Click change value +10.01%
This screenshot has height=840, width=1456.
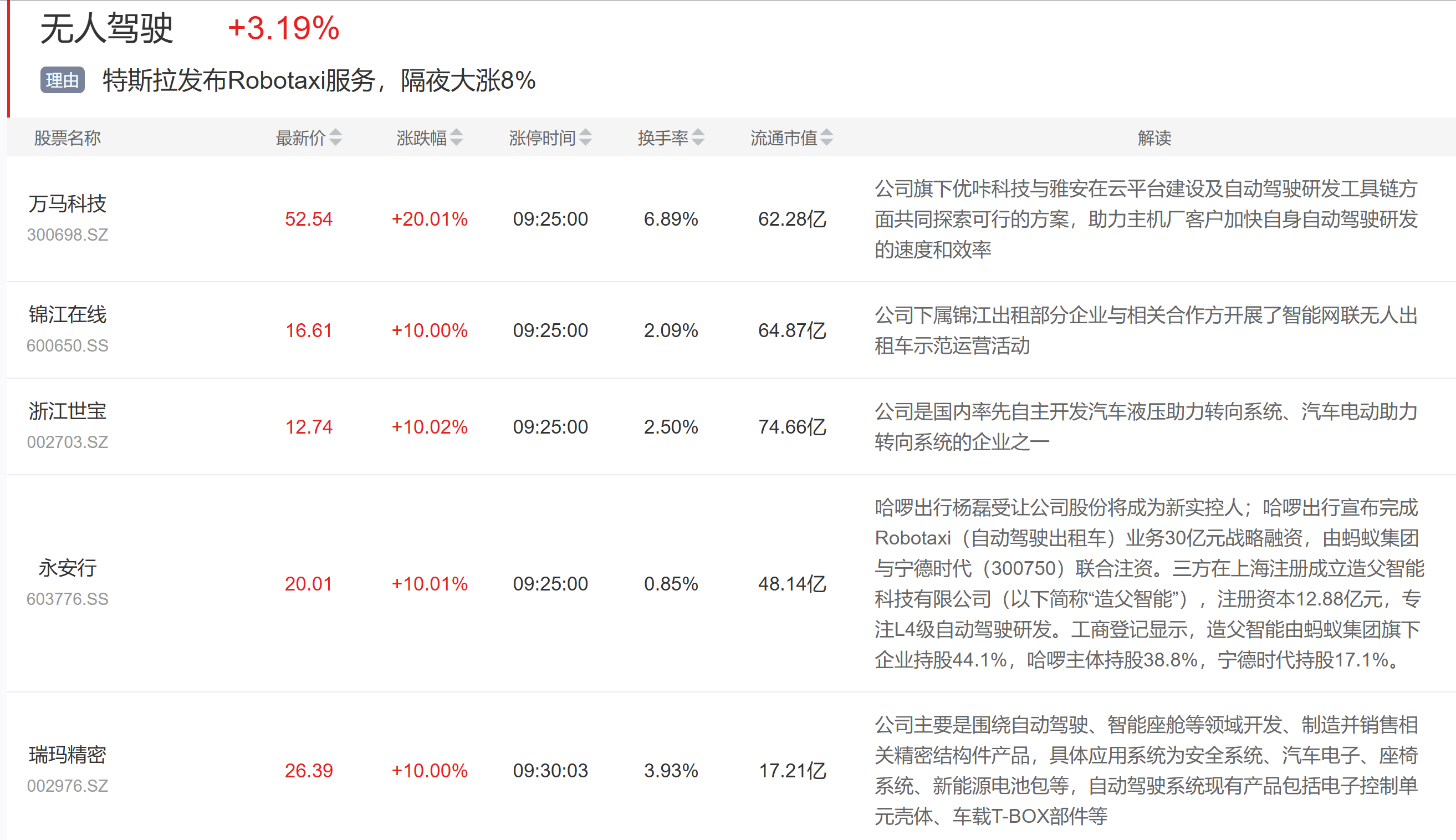pos(430,584)
